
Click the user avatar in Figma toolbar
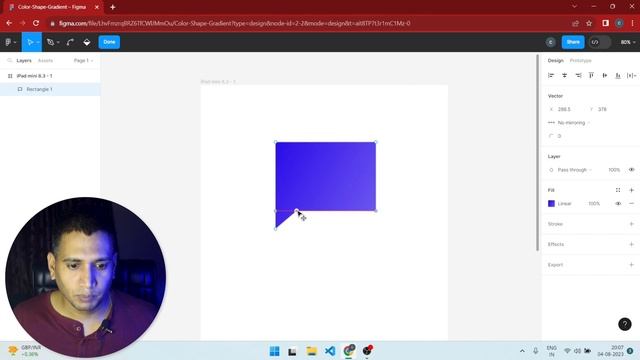[x=550, y=42]
